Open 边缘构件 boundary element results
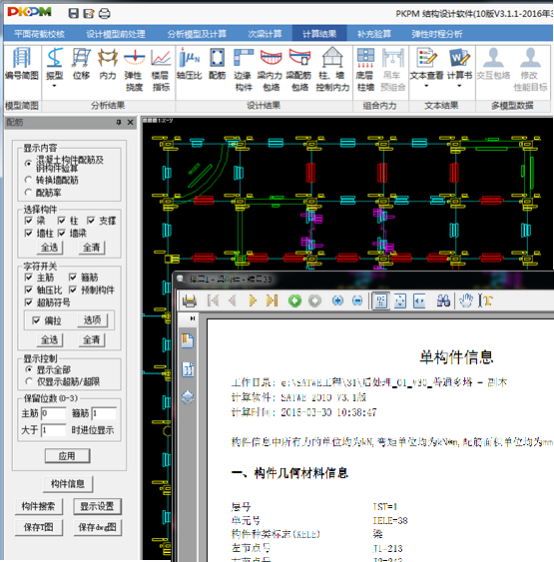554x562 pixels. pos(243,70)
